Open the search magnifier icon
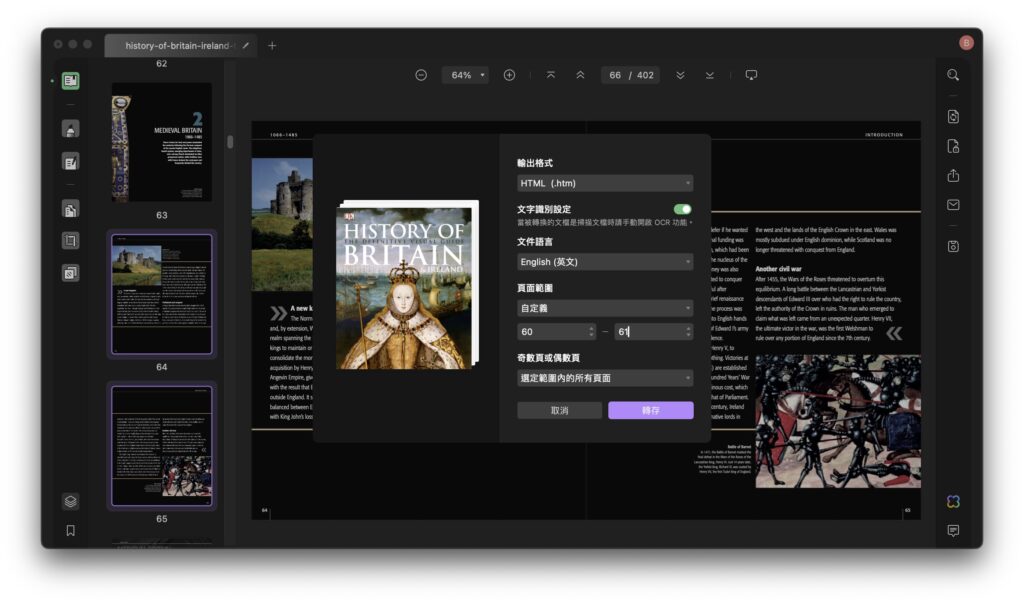This screenshot has height=603, width=1024. (953, 75)
